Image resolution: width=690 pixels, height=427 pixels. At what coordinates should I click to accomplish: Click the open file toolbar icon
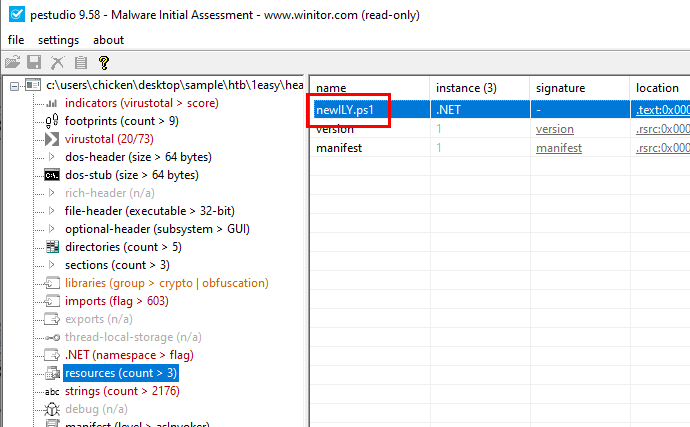pyautogui.click(x=13, y=62)
